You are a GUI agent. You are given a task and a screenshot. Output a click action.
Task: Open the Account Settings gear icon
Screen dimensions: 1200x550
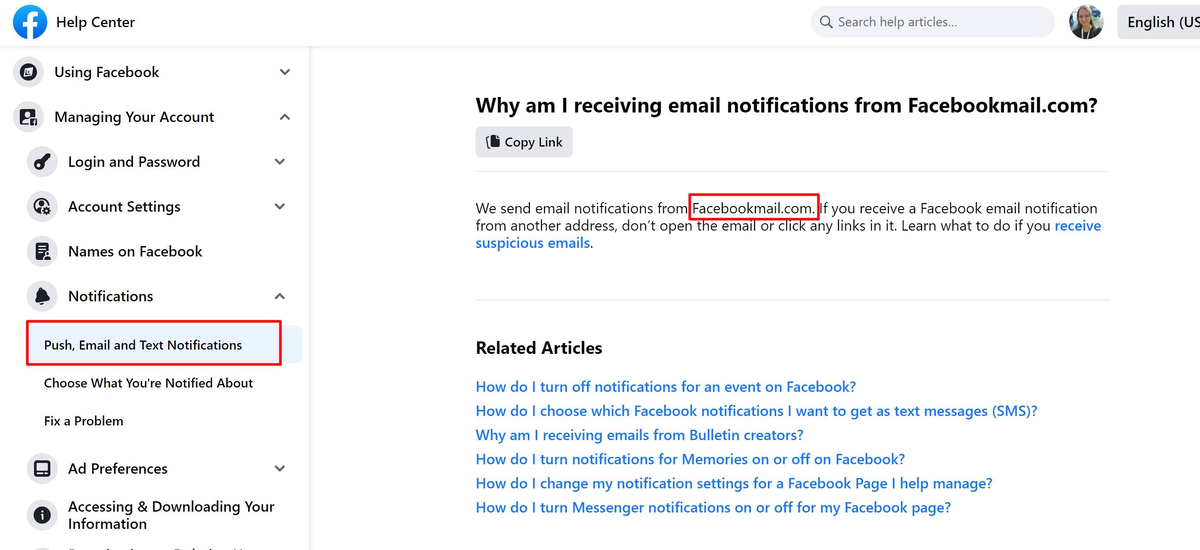(x=42, y=207)
